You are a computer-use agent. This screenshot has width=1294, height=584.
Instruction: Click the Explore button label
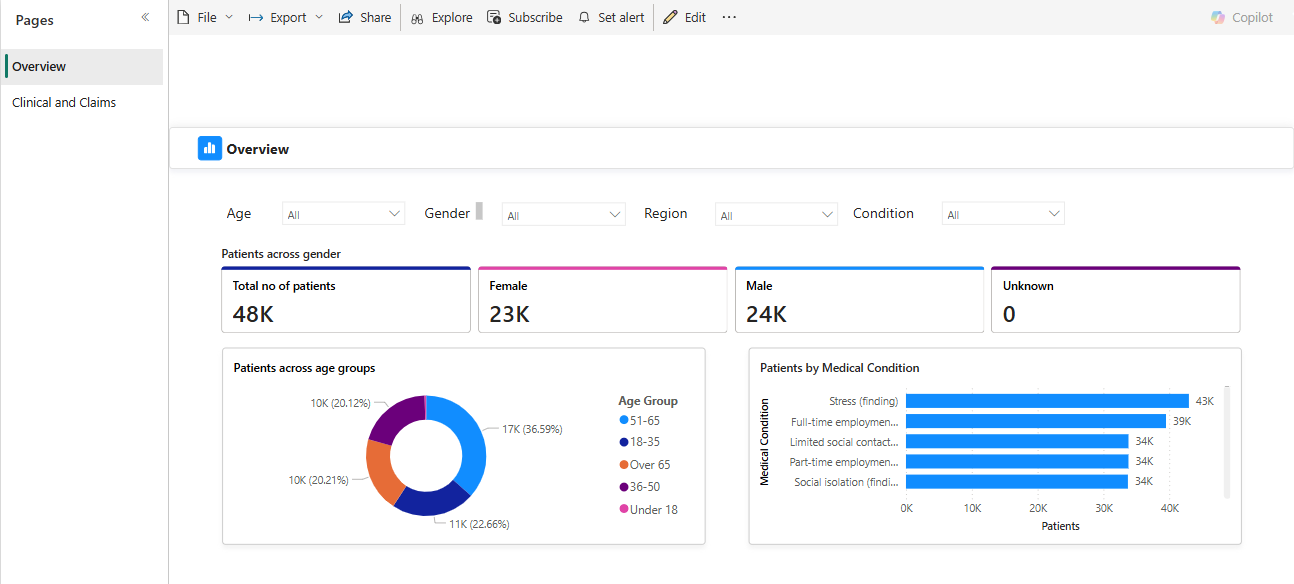coord(452,17)
